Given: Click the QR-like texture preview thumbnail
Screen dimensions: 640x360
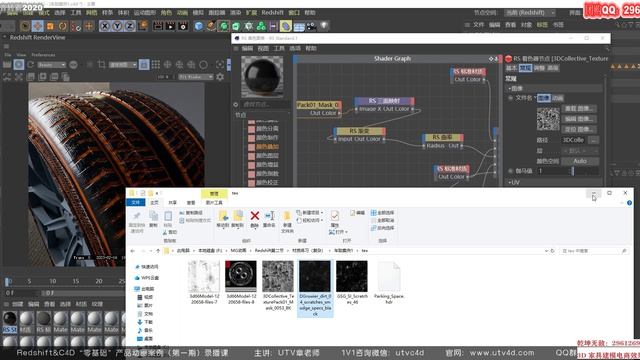Looking at the screenshot, I should coord(548,119).
